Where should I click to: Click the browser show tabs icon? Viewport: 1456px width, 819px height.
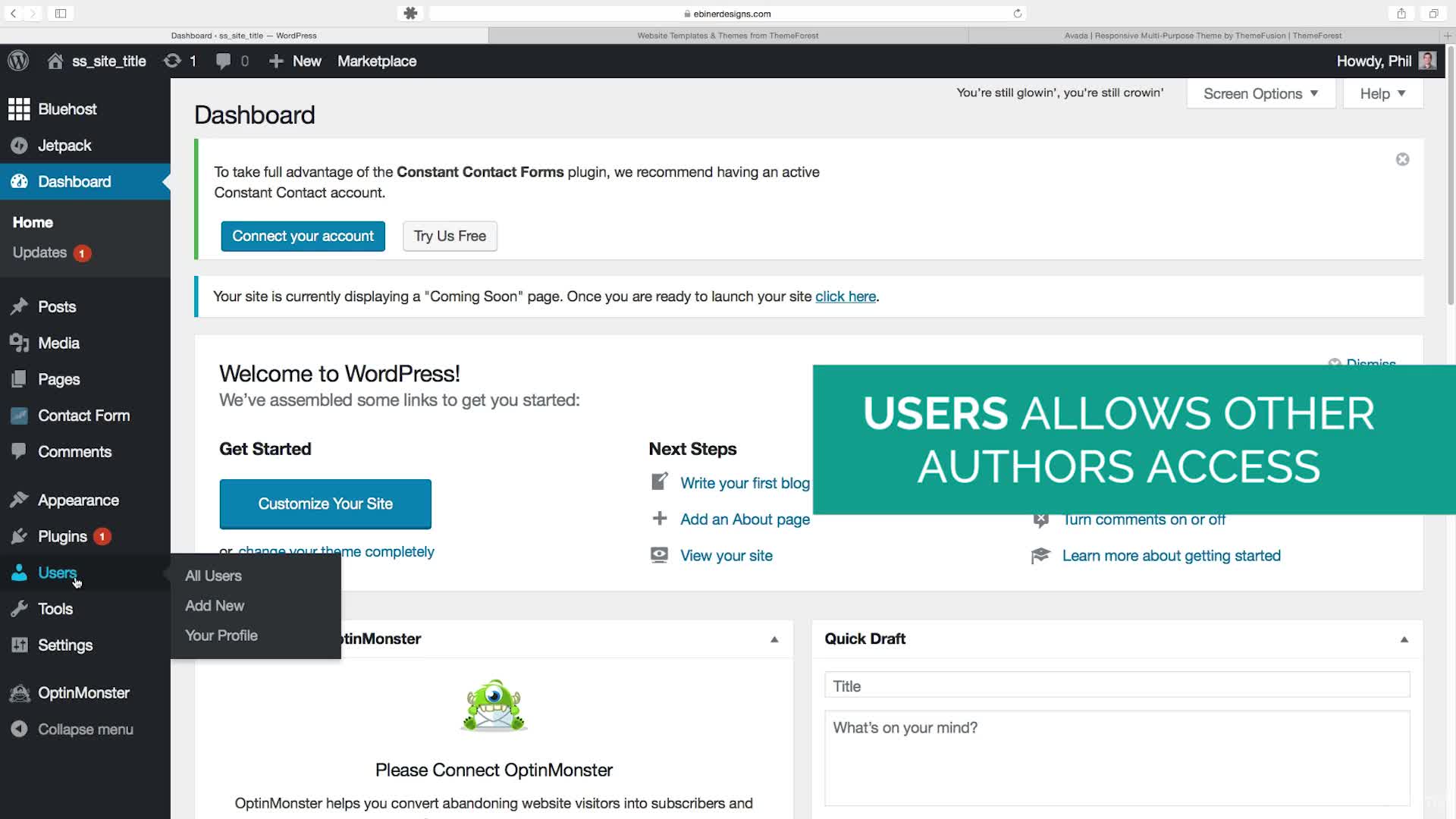click(x=1433, y=14)
